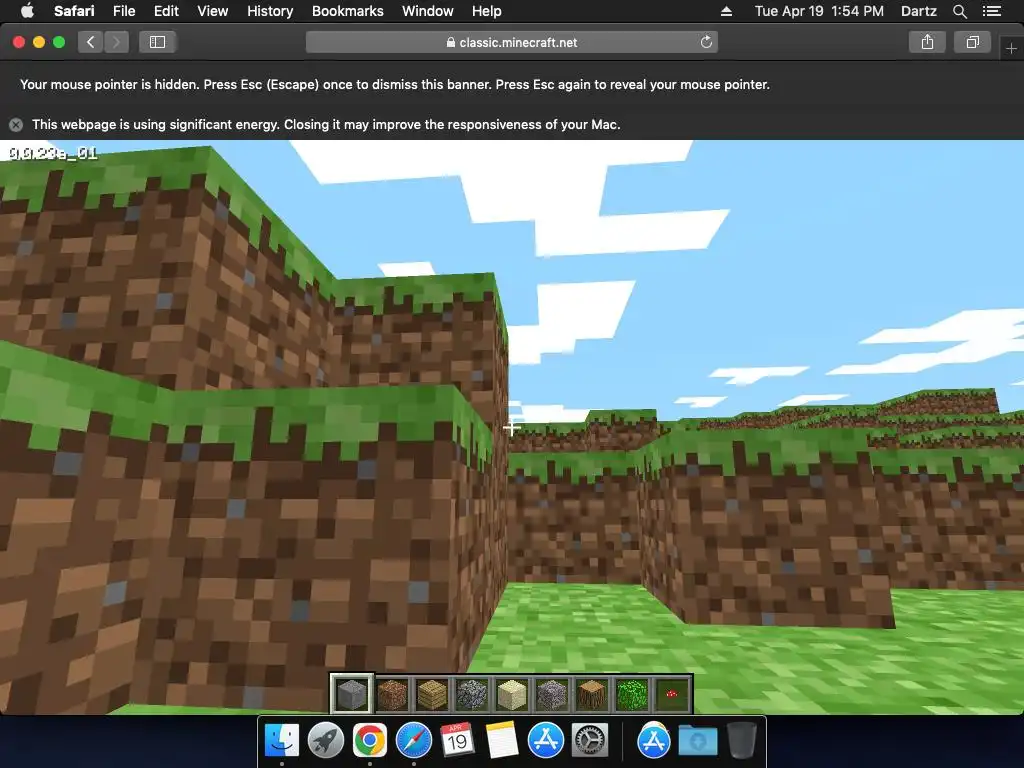Screen dimensions: 1024x768
Task: Click the Safari compass dock icon
Action: tap(413, 741)
